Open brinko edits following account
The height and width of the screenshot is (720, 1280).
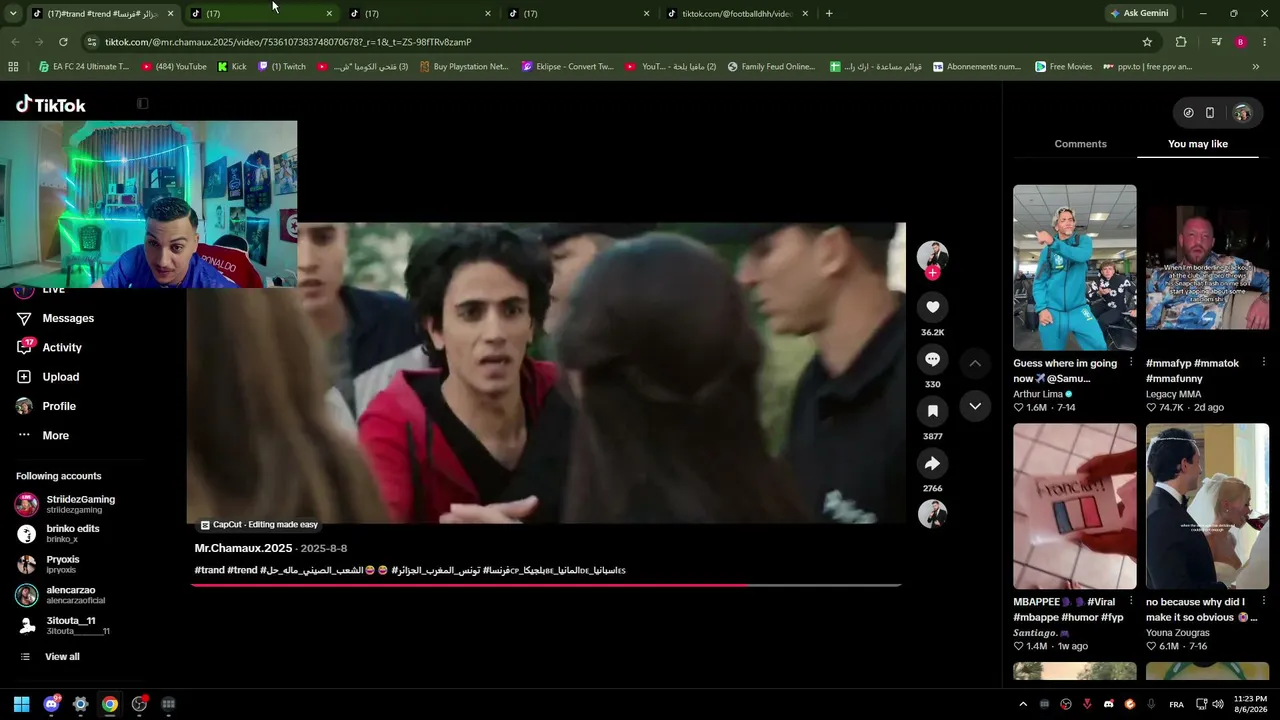tap(72, 533)
